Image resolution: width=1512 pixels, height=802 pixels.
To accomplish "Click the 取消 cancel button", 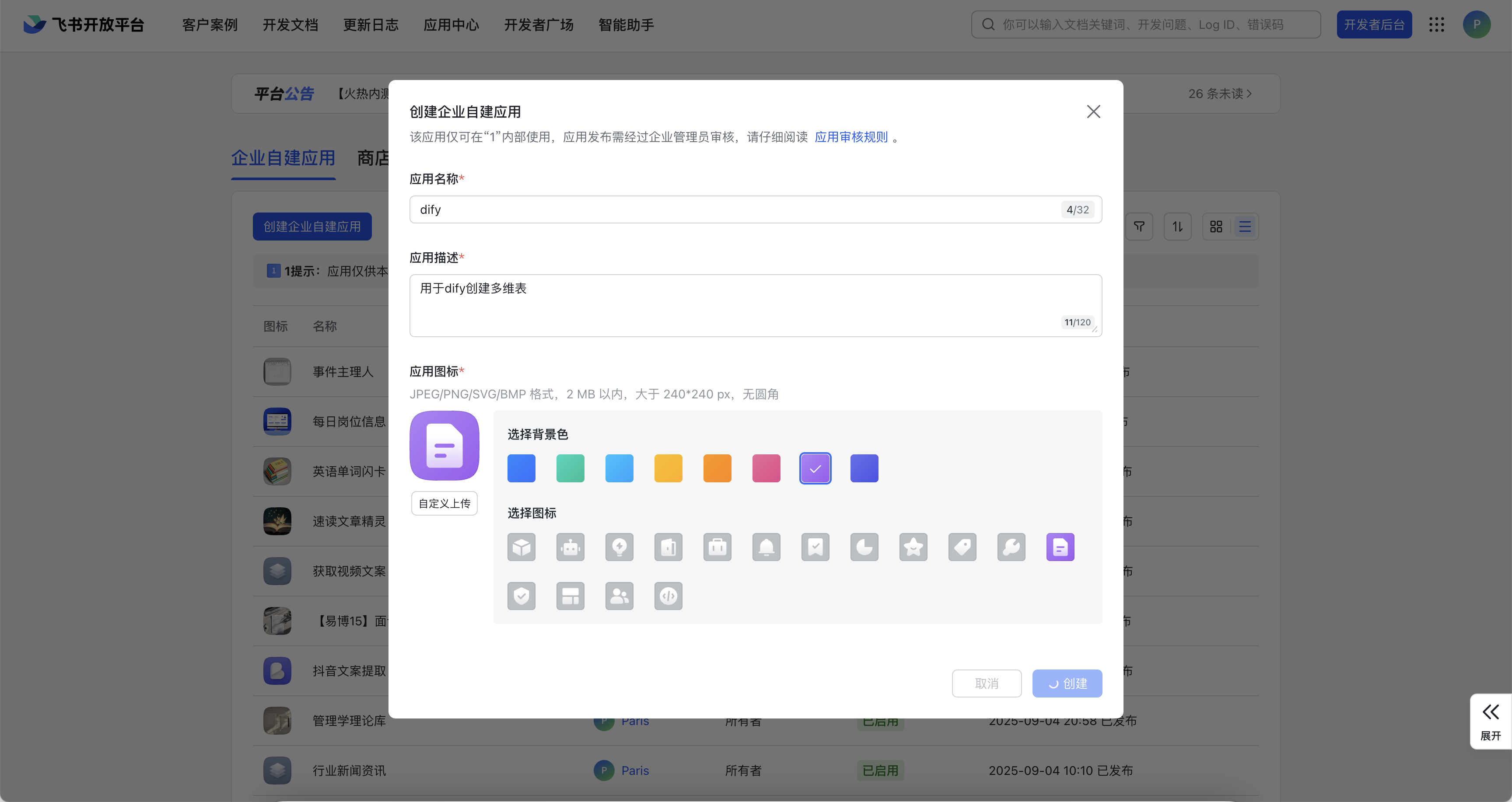I will coord(986,683).
